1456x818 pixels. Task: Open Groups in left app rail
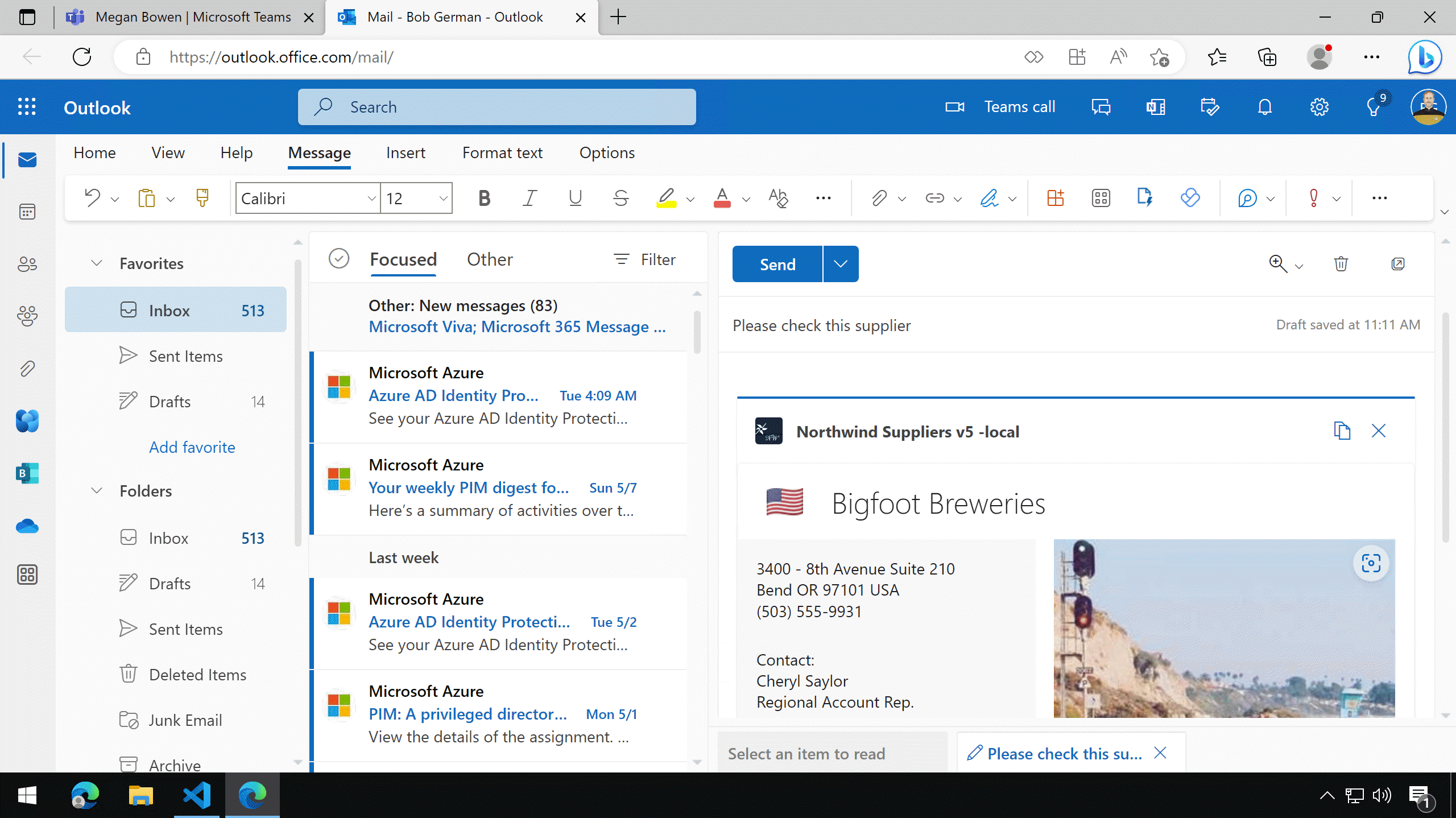(27, 316)
